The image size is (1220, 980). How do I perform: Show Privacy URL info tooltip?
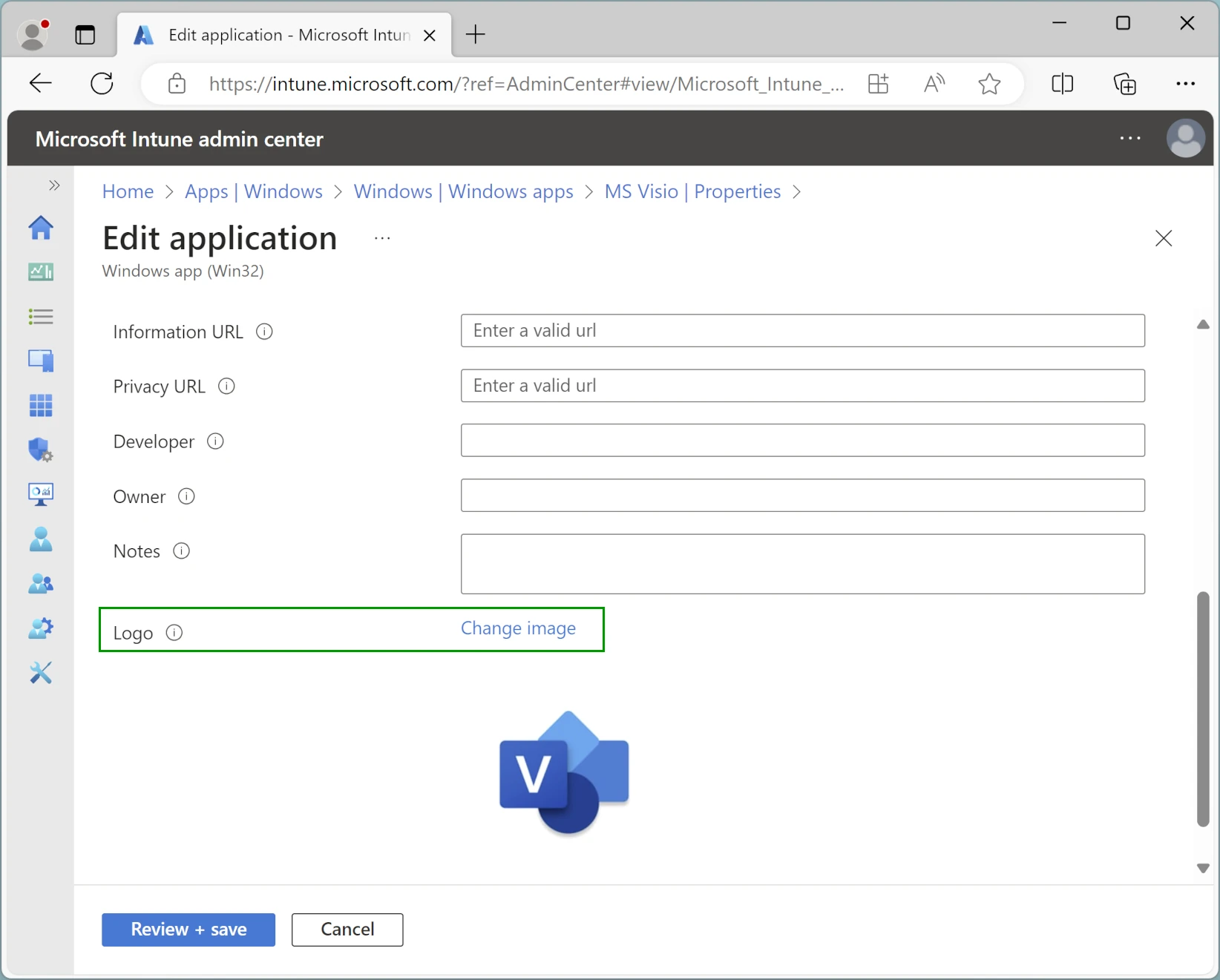pyautogui.click(x=226, y=387)
